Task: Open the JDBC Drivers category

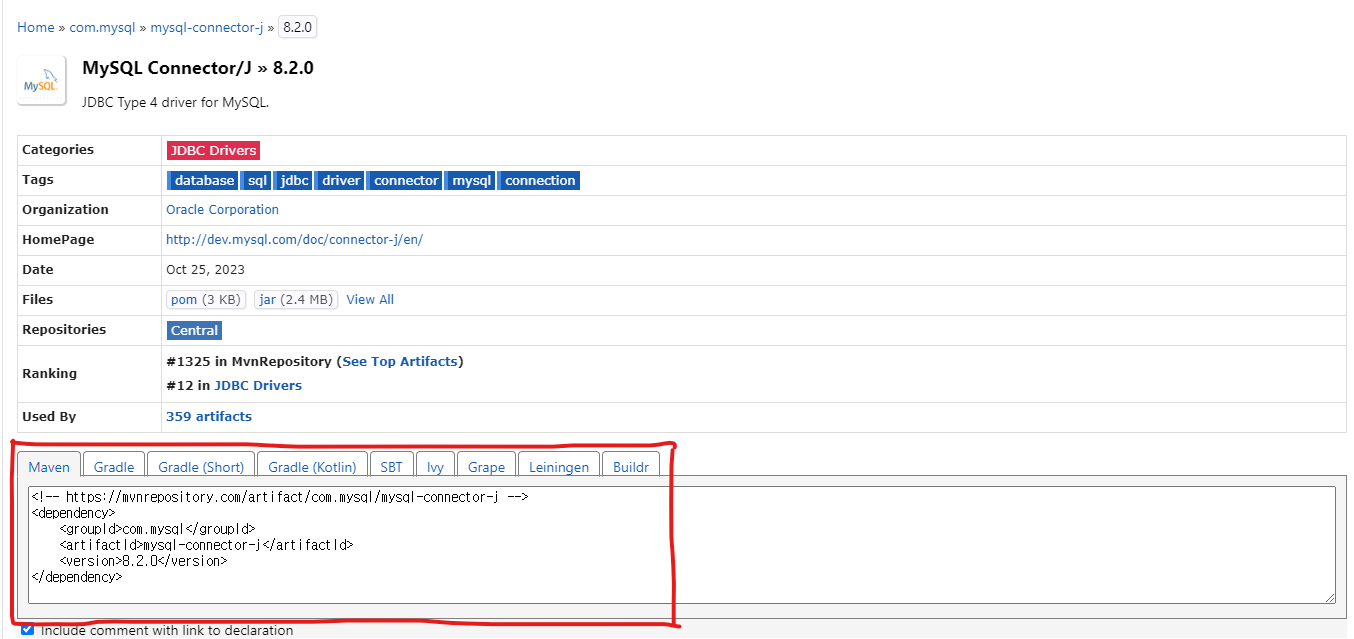Action: click(x=213, y=149)
